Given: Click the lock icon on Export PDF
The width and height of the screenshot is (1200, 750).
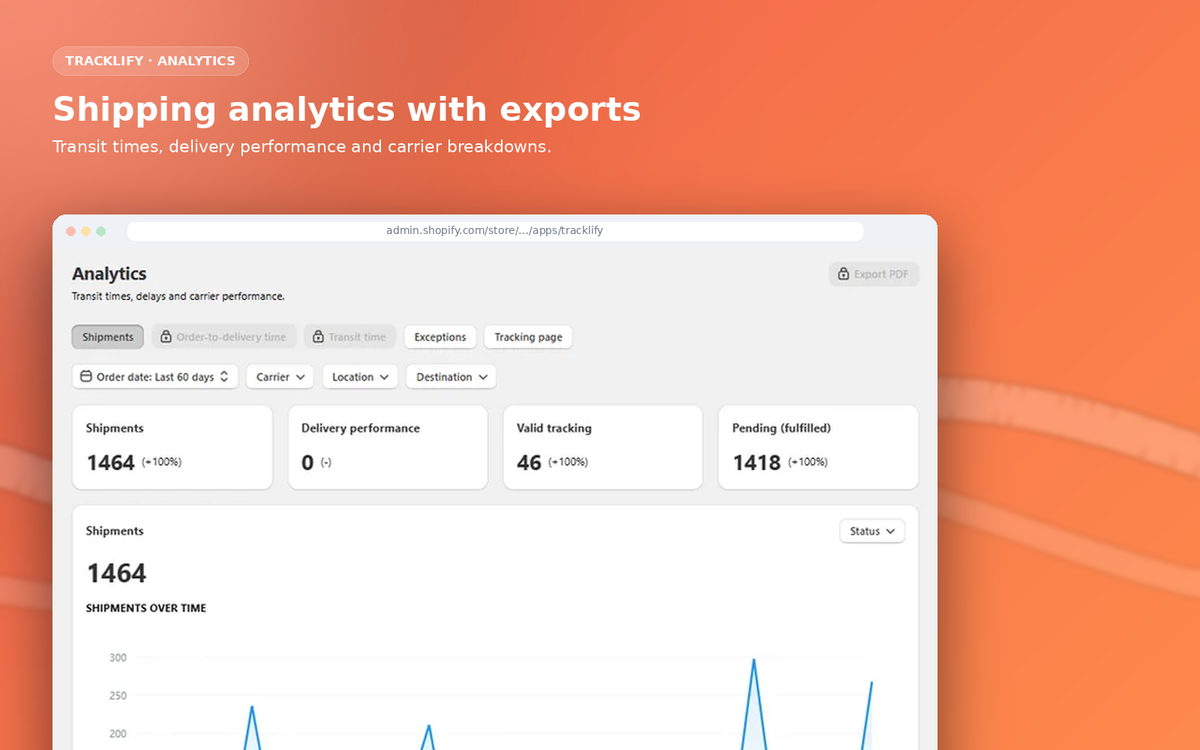Looking at the screenshot, I should (x=843, y=274).
